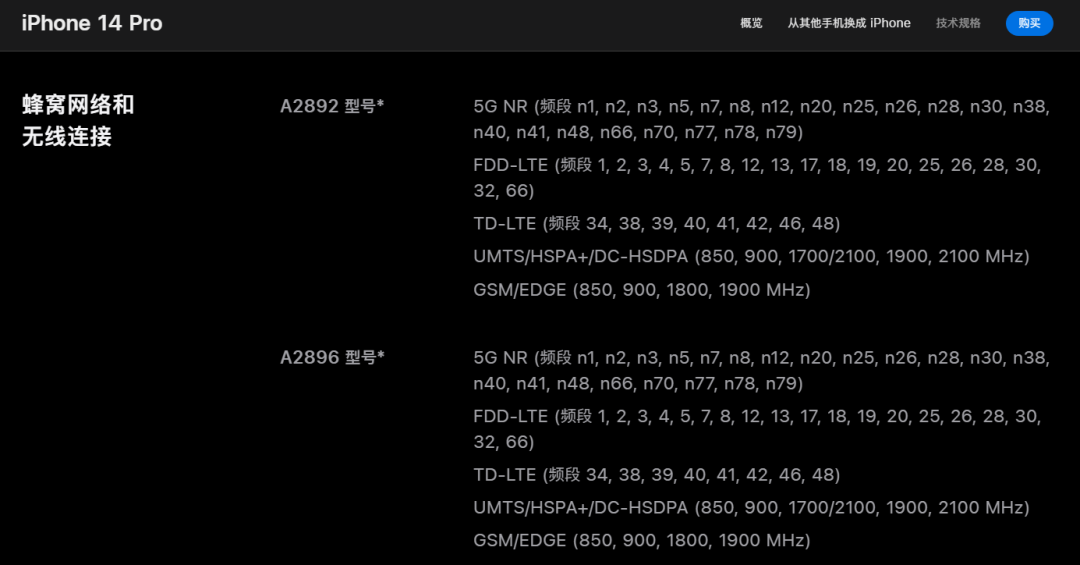Click the A2896 FDD-LTE bands line
Image resolution: width=1080 pixels, height=565 pixels.
click(757, 429)
